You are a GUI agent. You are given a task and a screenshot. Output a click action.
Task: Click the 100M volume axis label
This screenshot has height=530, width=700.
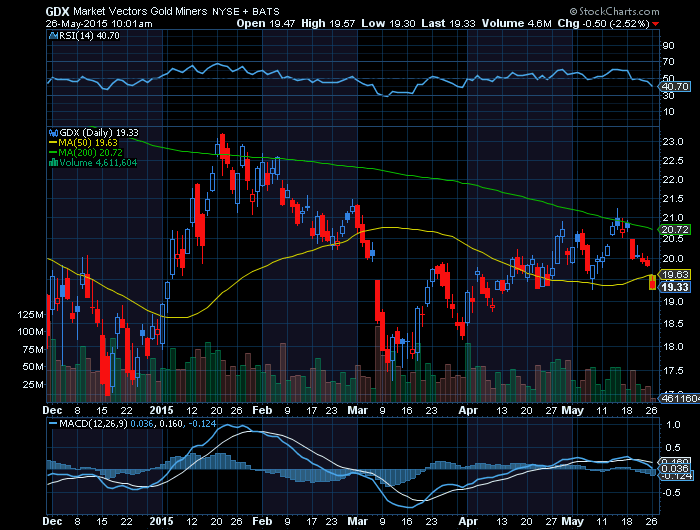coord(30,332)
